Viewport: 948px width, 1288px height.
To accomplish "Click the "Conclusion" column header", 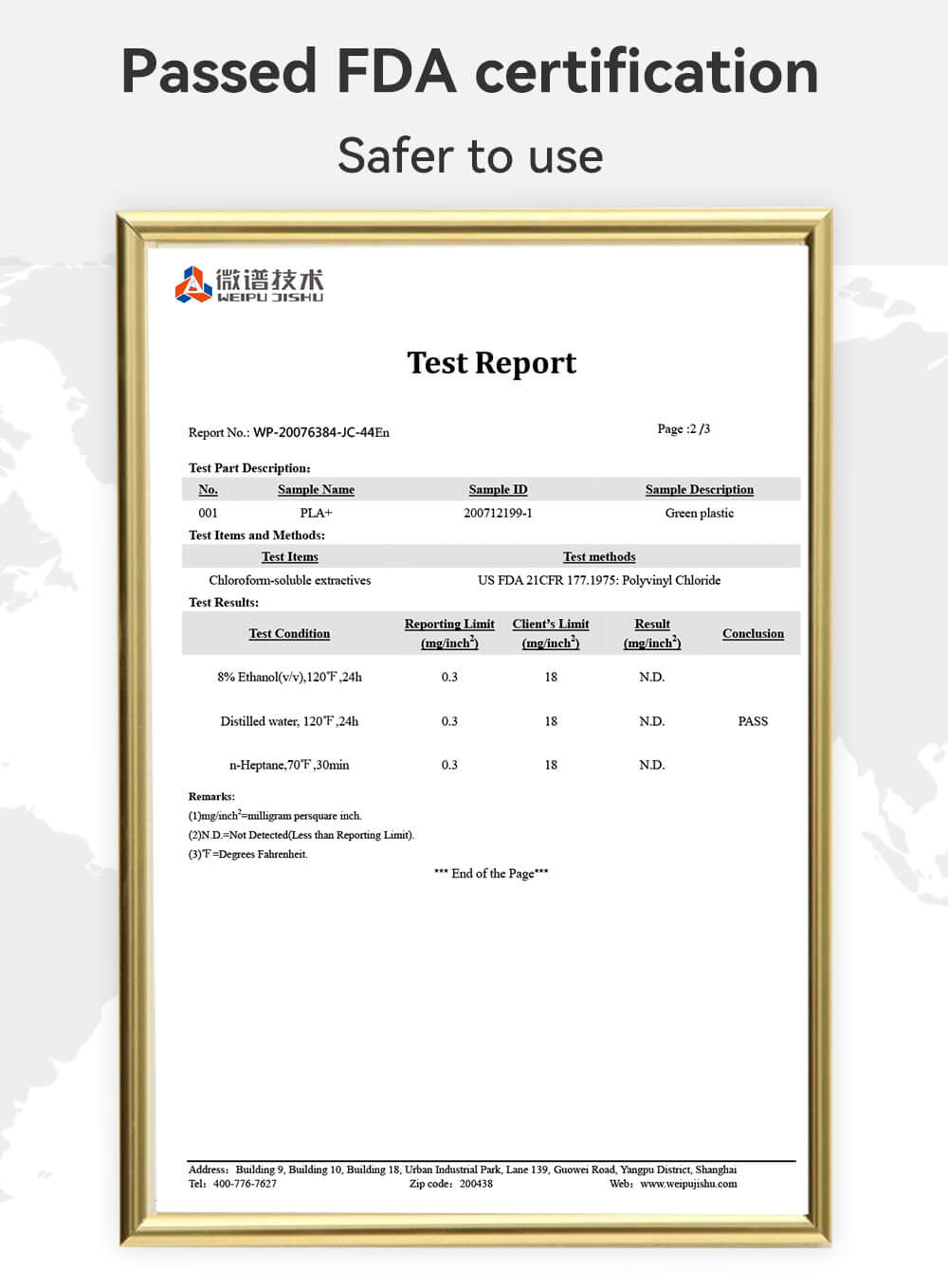I will 753,634.
